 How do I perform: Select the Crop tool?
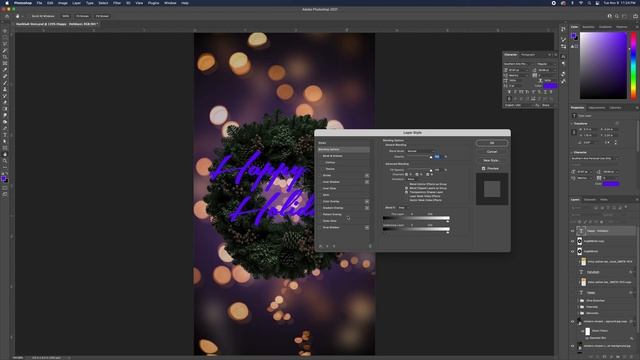pos(5,57)
